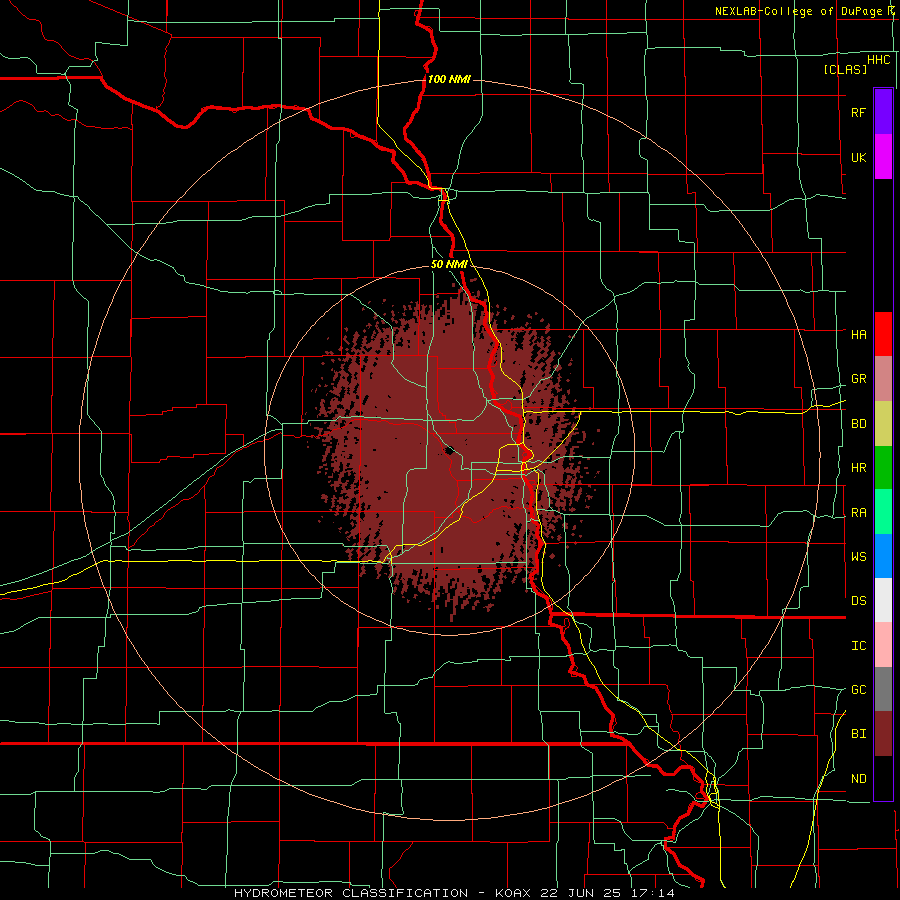Click the DS white legend swatch
Screen dimensions: 900x900
click(883, 600)
